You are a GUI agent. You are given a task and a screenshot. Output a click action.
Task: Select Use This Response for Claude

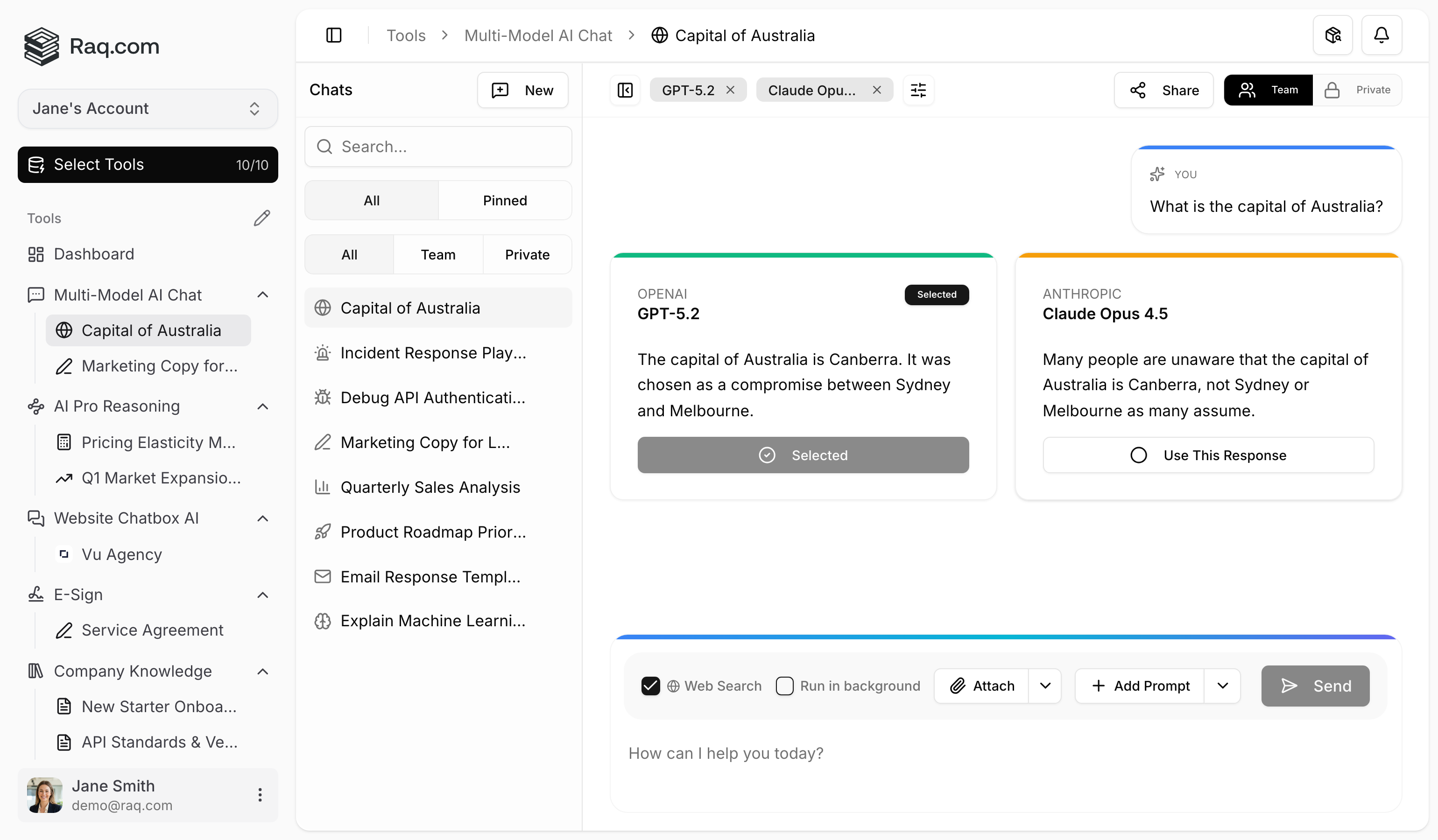point(1208,455)
